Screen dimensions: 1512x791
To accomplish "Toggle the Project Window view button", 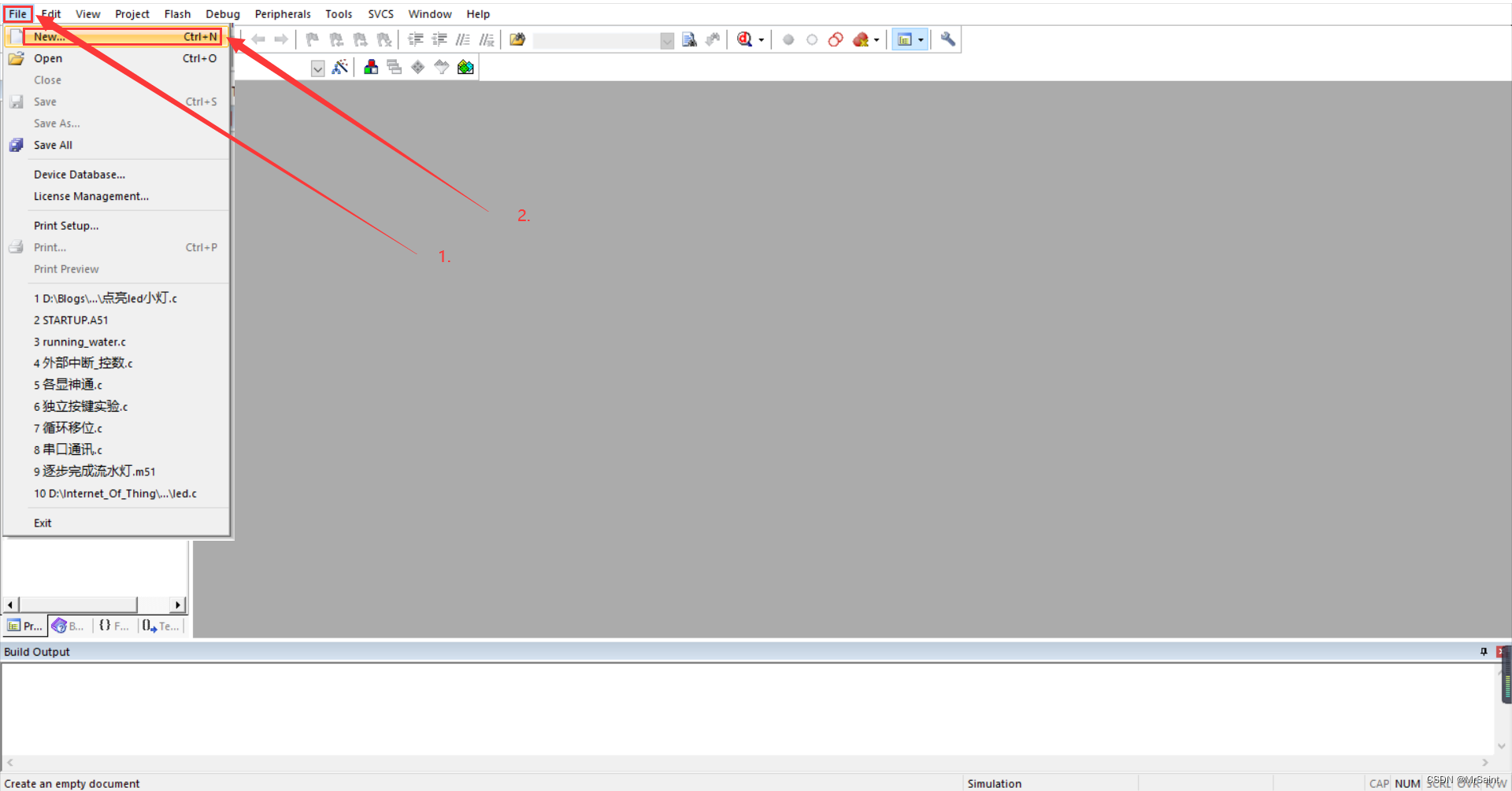I will tap(905, 39).
